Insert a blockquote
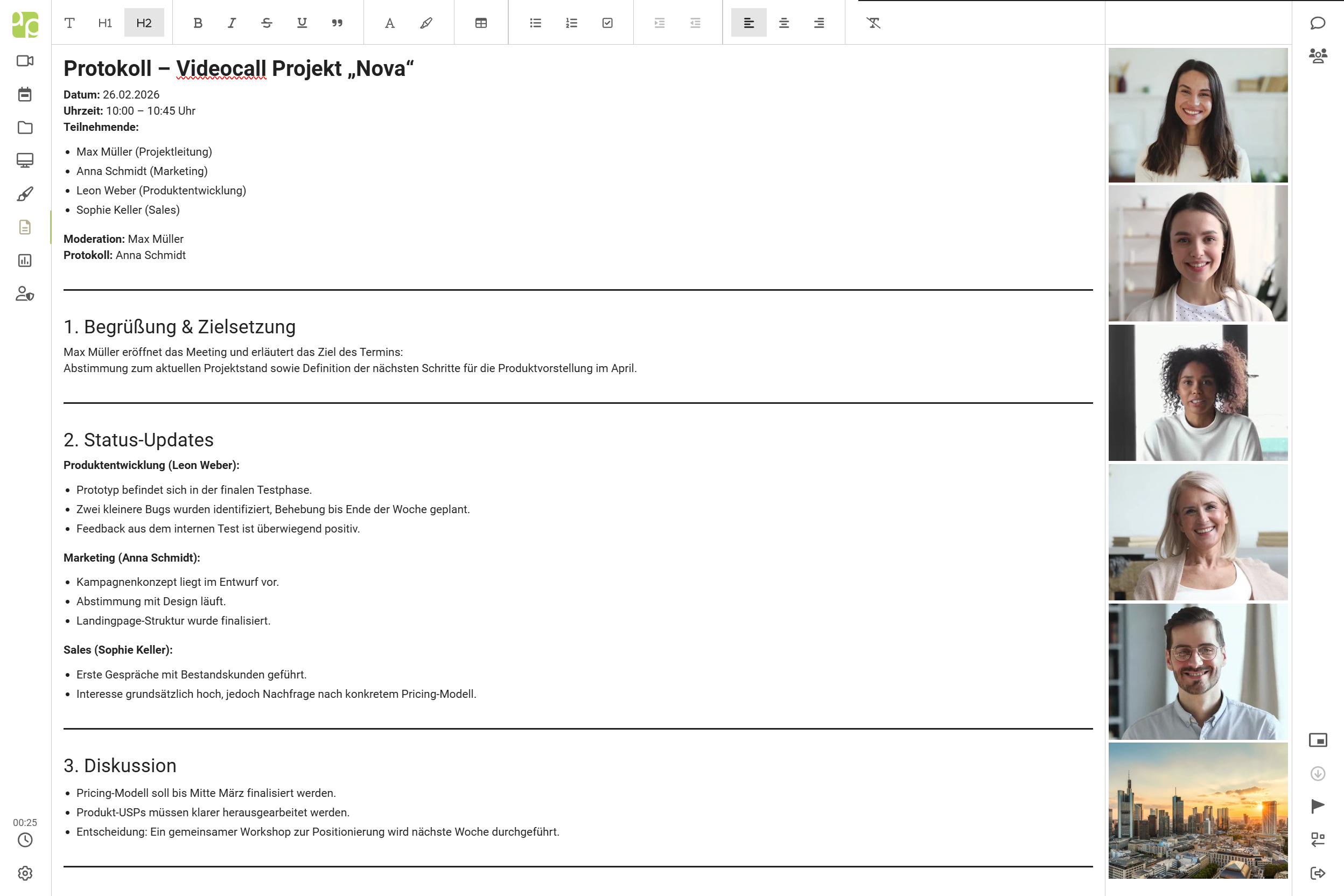Viewport: 1344px width, 896px height. pos(337,23)
